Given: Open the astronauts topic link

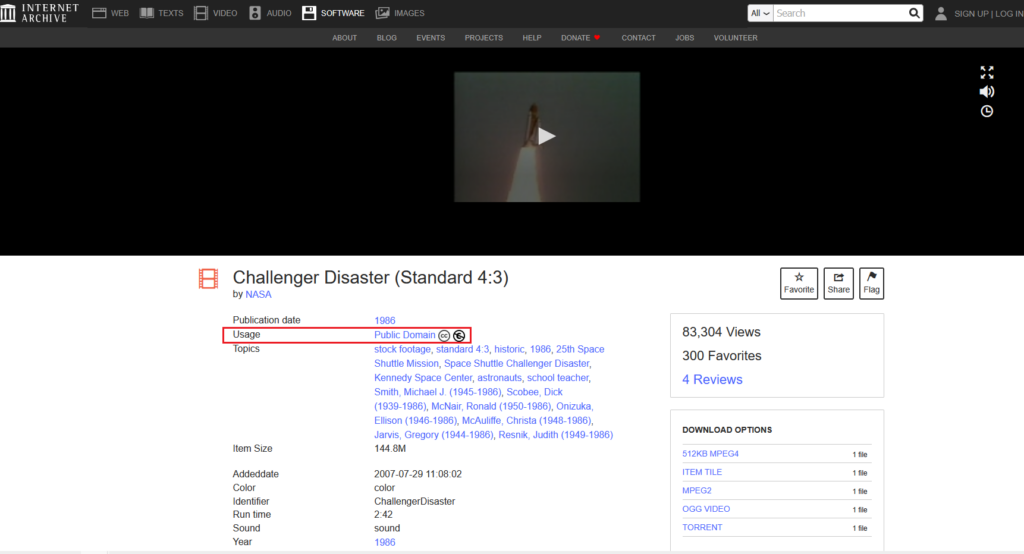Looking at the screenshot, I should (499, 378).
